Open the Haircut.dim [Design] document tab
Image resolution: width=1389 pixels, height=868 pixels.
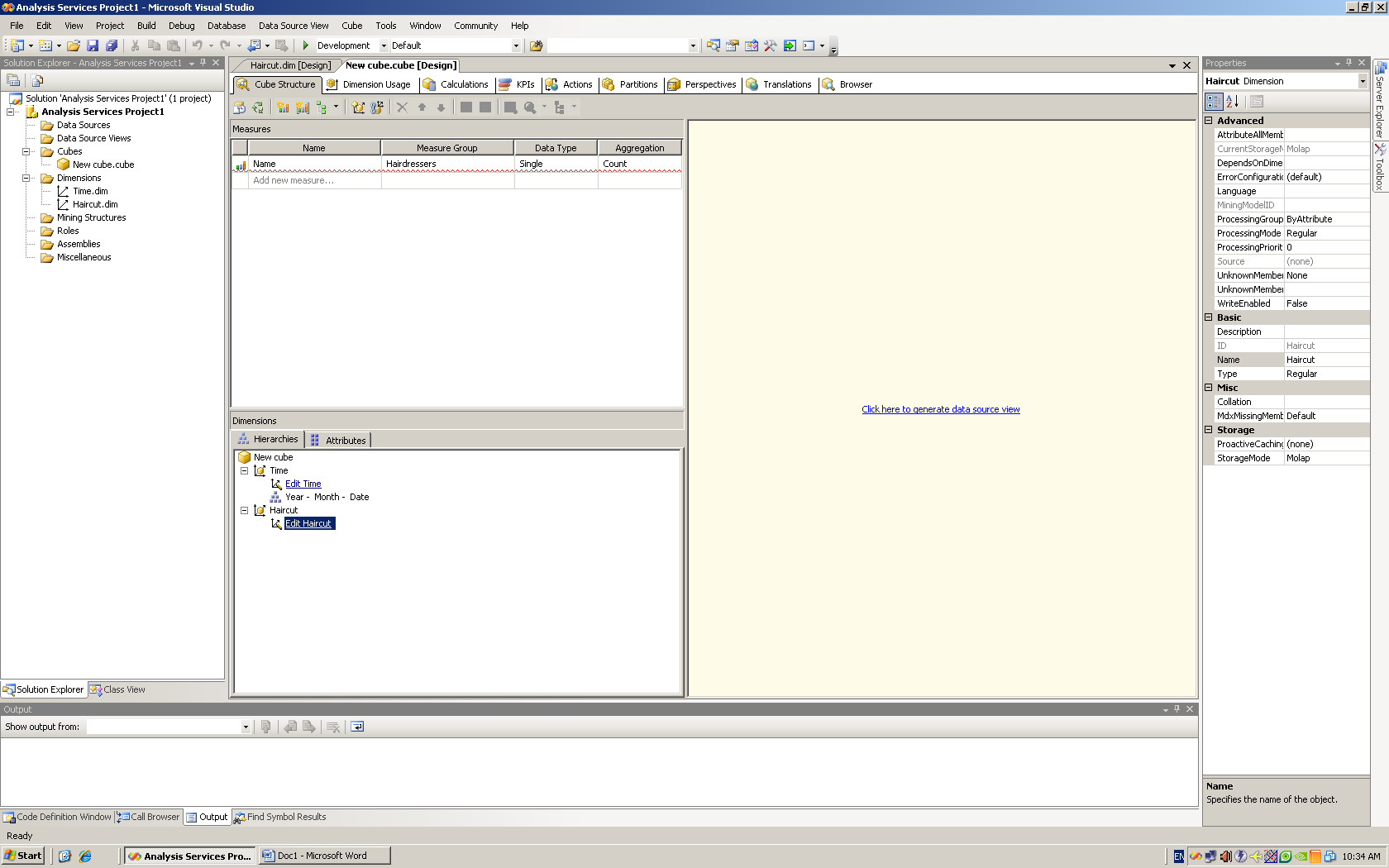pos(290,65)
